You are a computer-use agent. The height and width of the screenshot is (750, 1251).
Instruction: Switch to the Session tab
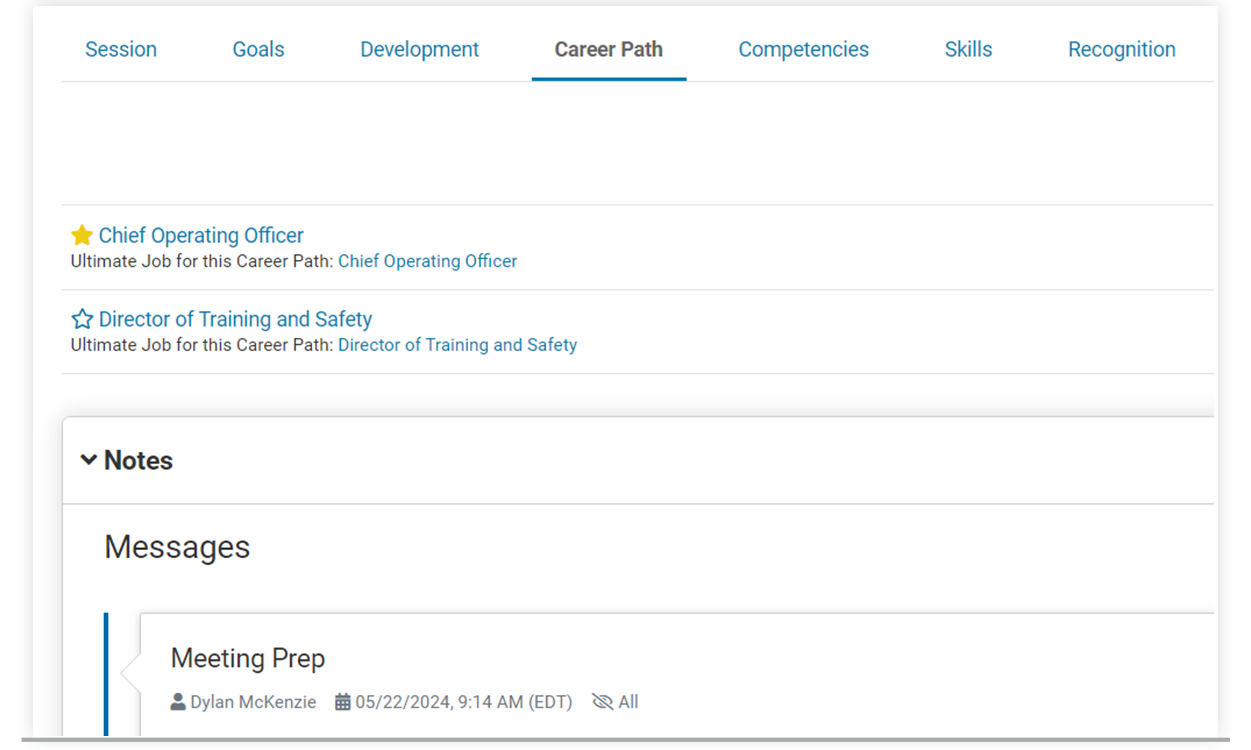click(x=120, y=48)
